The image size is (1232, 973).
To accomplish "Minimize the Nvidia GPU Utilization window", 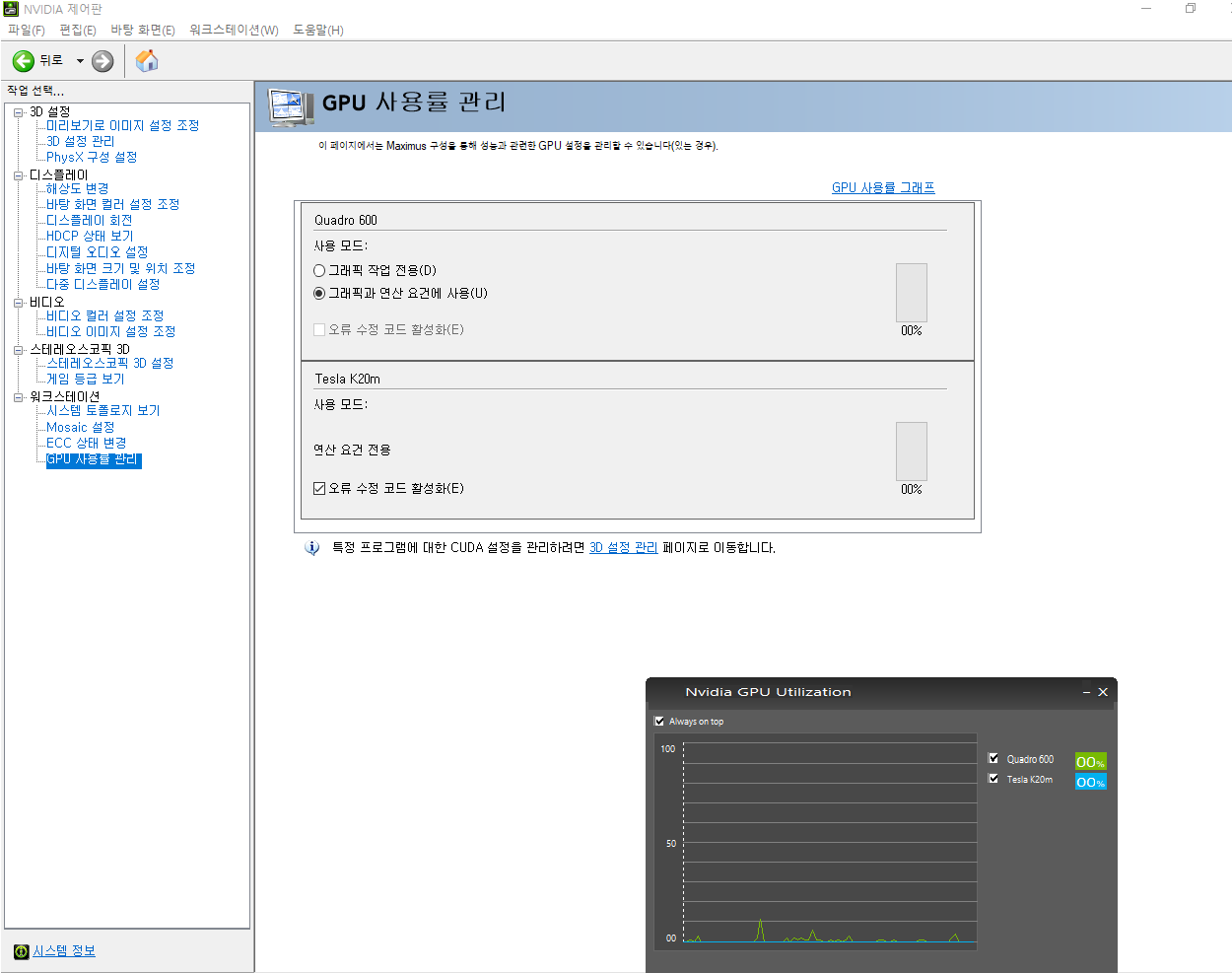I will tap(1087, 692).
